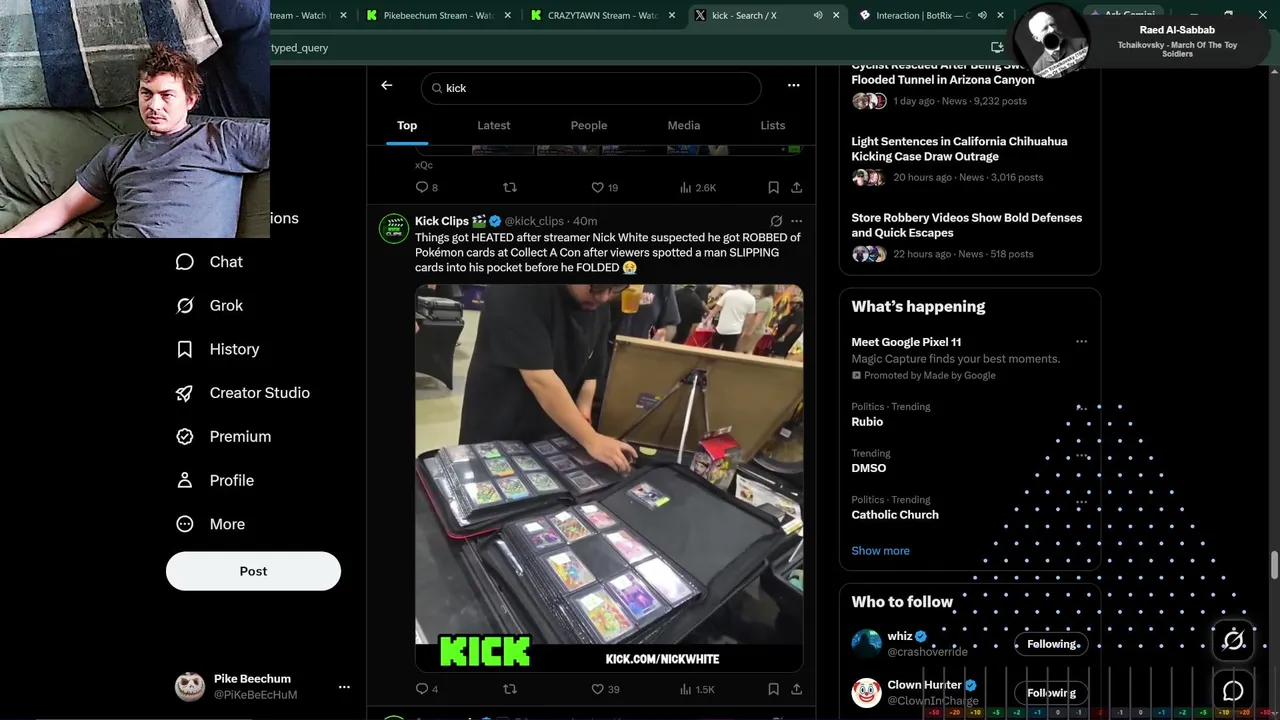Open the floating messages button
The height and width of the screenshot is (720, 1280).
pos(1233,691)
